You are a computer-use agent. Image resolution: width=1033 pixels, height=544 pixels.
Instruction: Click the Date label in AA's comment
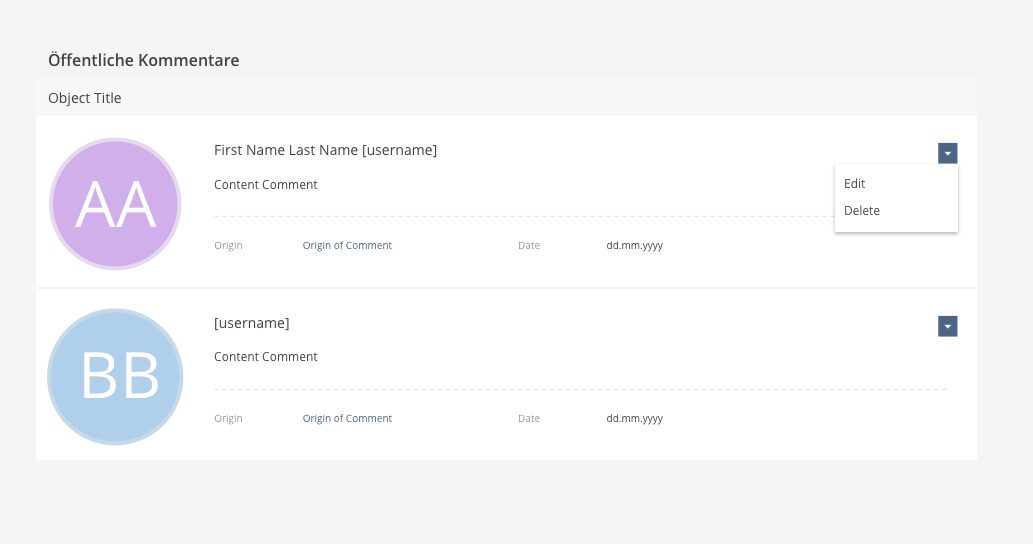point(529,246)
